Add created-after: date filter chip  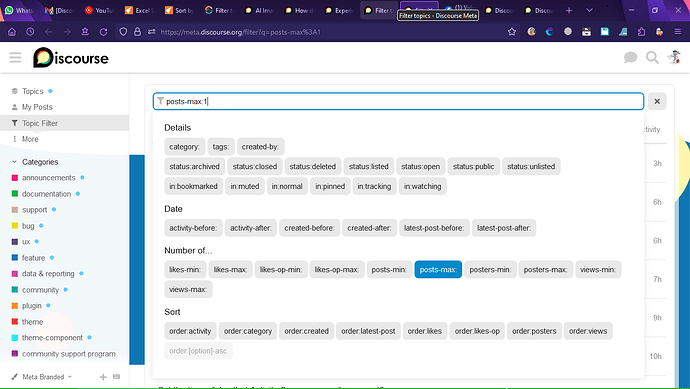coord(369,228)
